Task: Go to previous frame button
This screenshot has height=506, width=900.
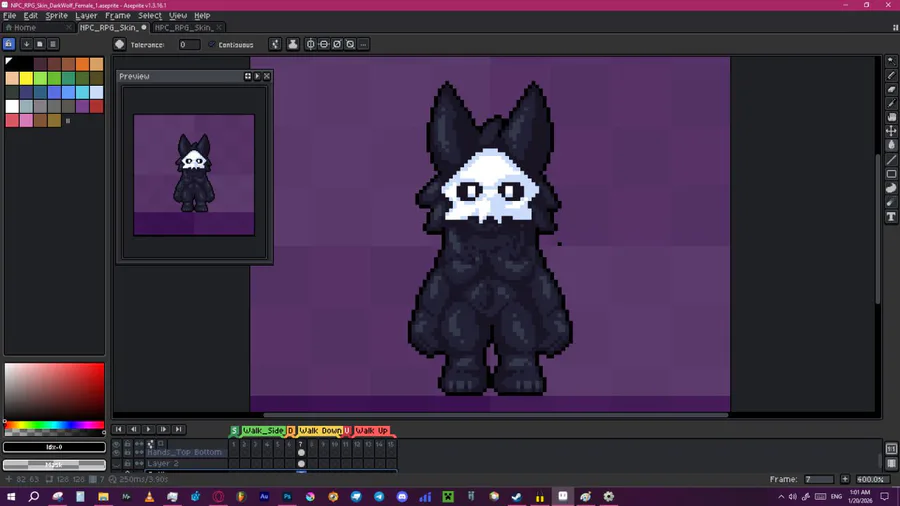Action: point(133,429)
